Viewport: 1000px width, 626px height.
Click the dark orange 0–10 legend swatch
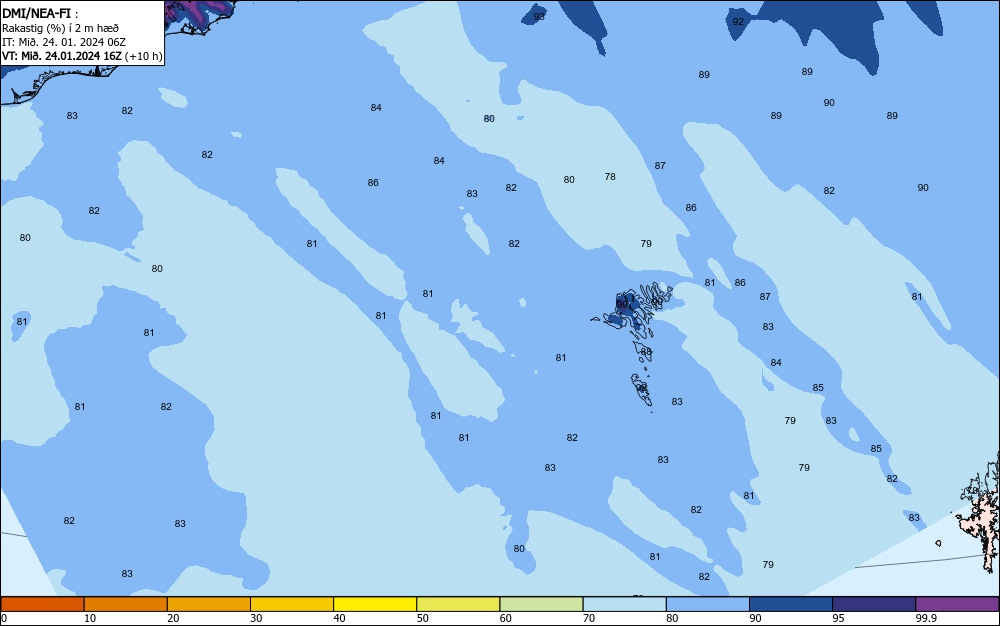pos(42,604)
